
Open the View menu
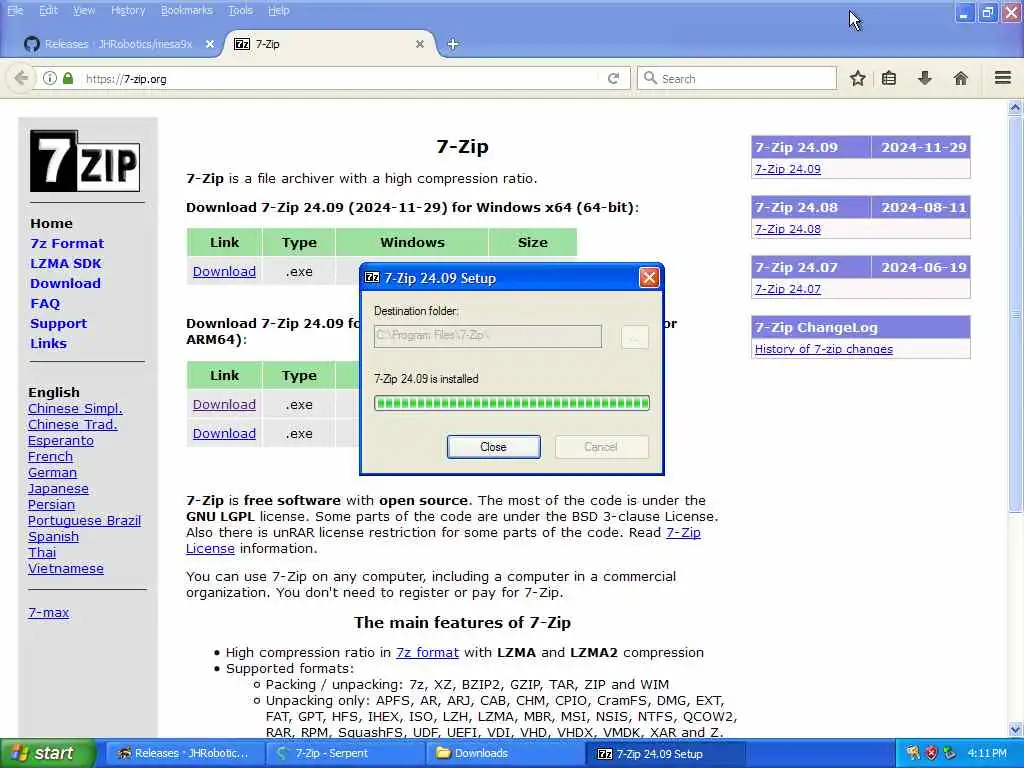click(84, 10)
